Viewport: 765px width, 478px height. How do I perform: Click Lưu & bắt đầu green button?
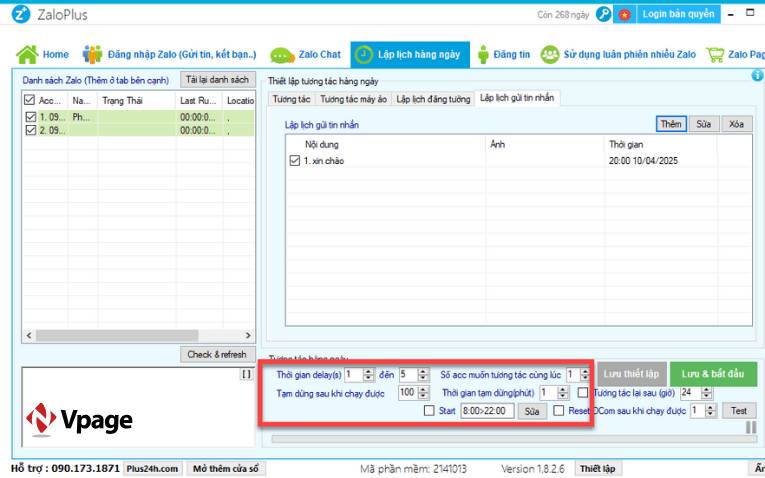tap(713, 374)
